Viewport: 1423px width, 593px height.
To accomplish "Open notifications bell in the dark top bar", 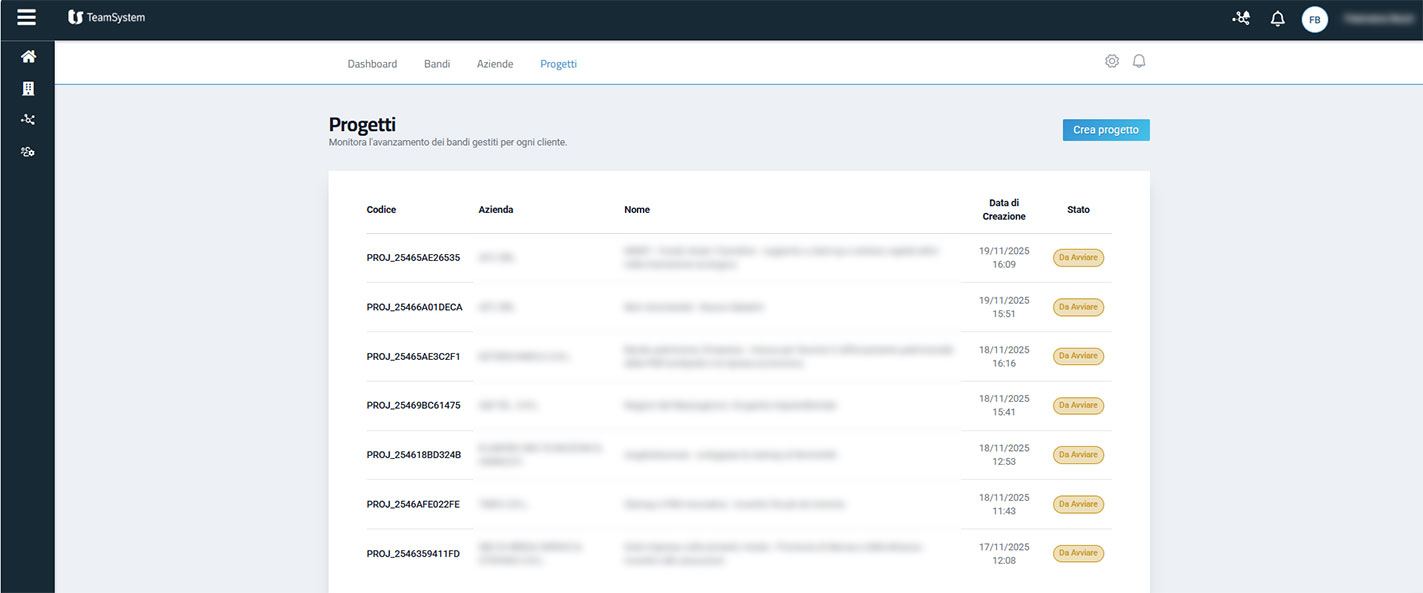I will click(x=1277, y=19).
